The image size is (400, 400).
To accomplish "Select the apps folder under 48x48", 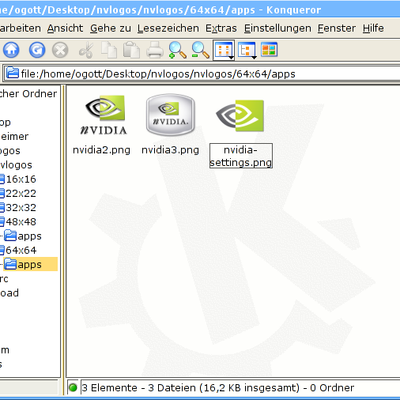I will (23, 236).
